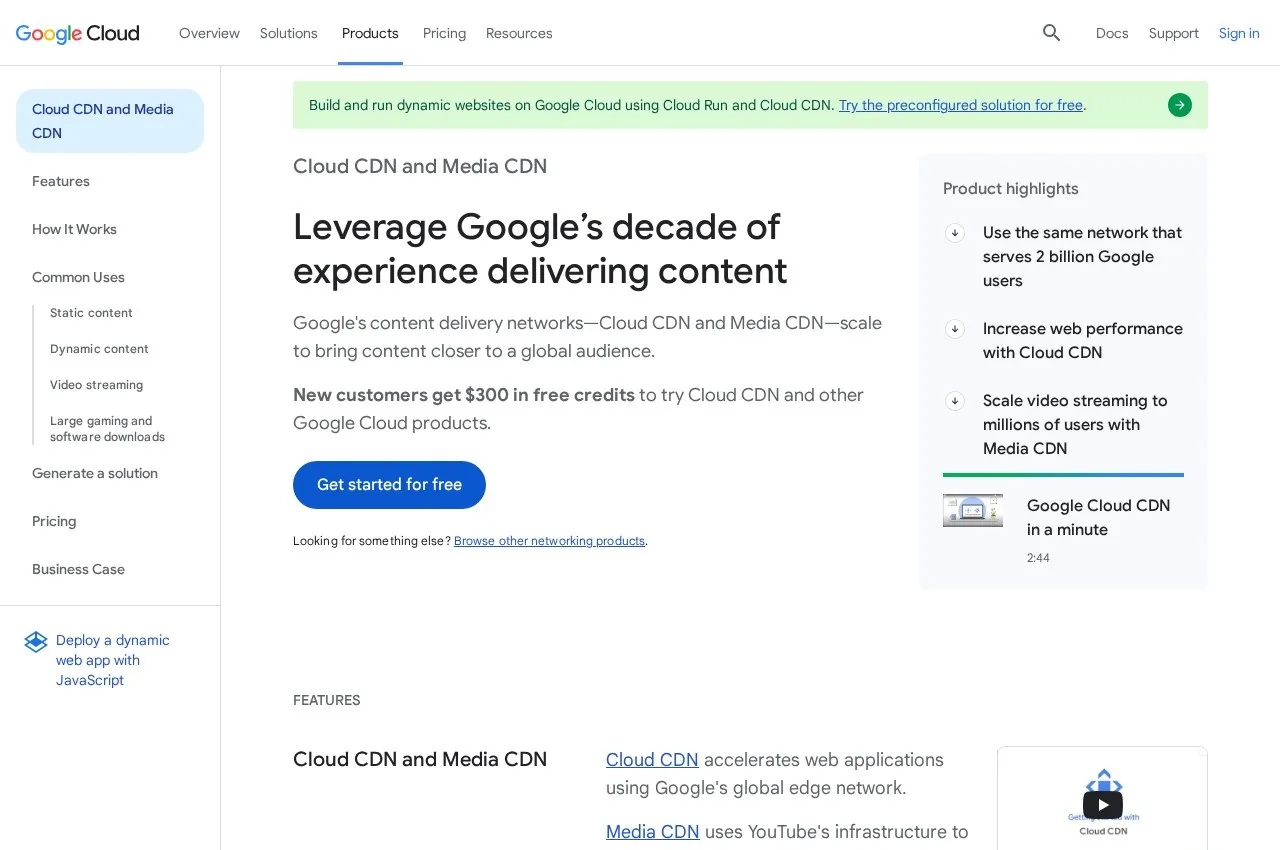This screenshot has width=1280, height=850.
Task: Open the Overview nav item
Action: (x=209, y=33)
